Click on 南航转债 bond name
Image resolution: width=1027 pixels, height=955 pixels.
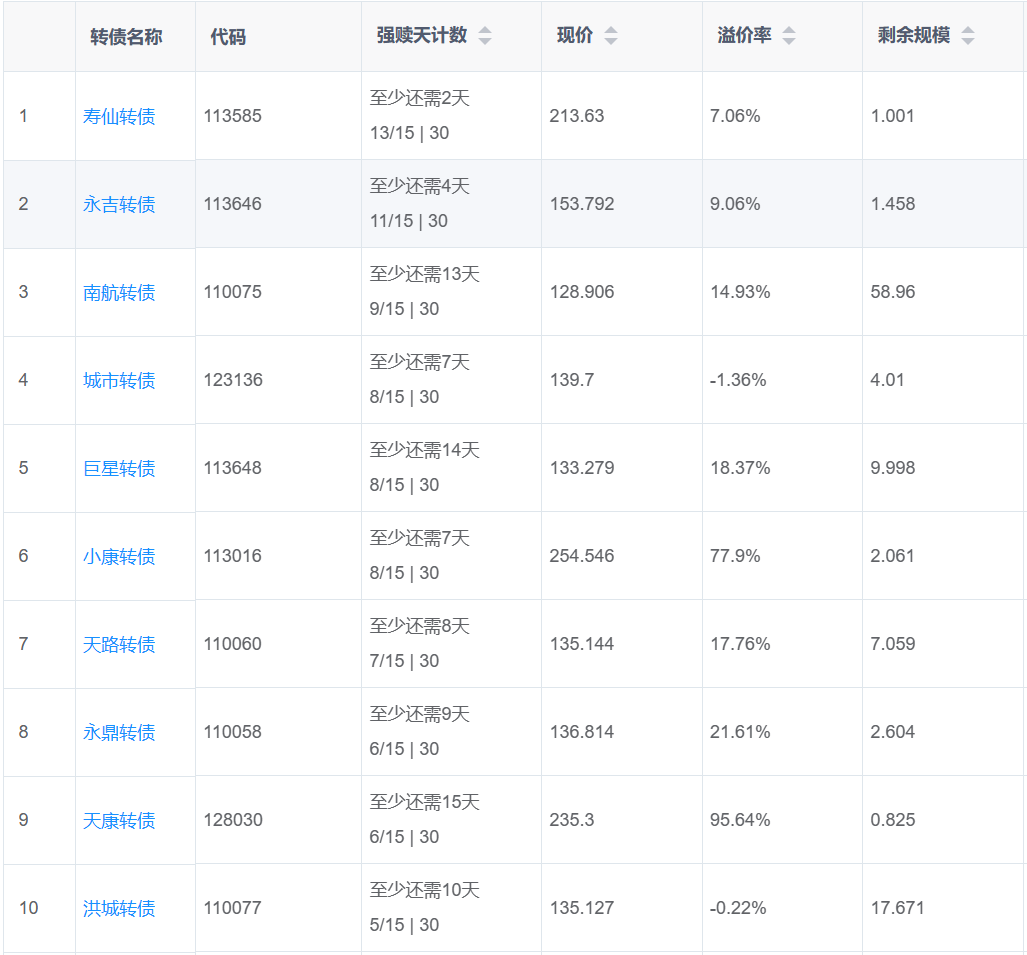pyautogui.click(x=119, y=293)
